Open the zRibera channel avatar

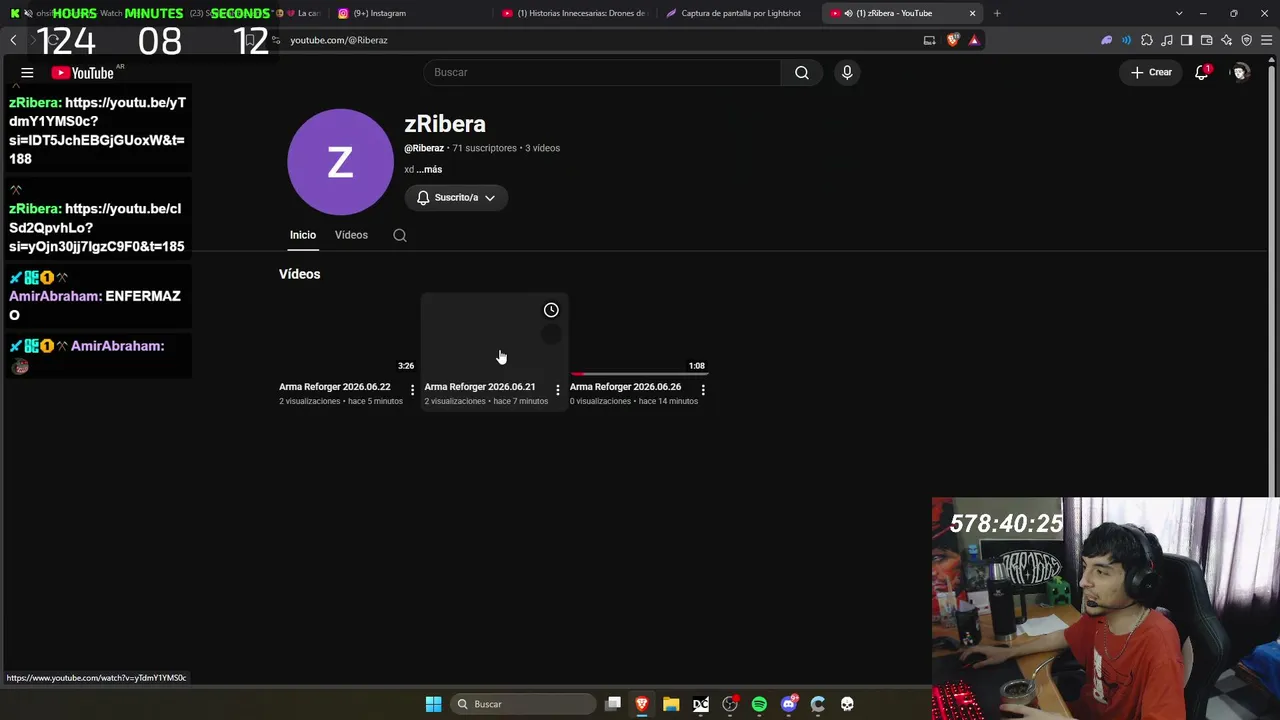pos(340,162)
